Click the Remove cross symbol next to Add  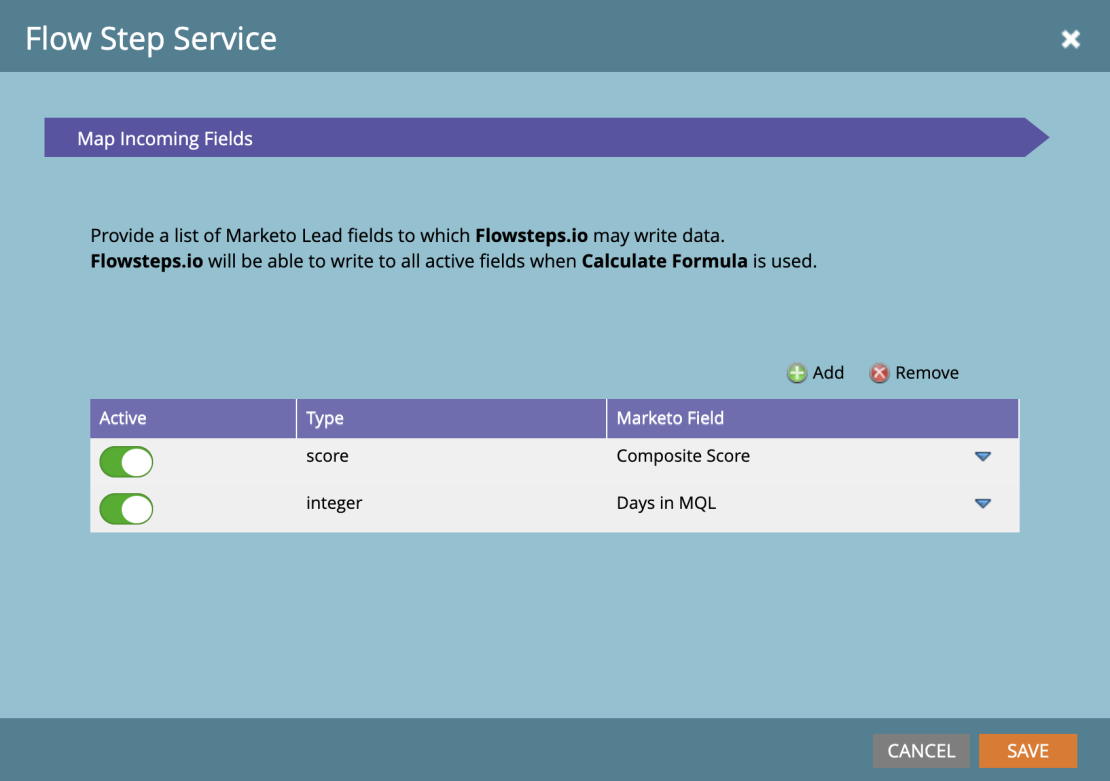point(878,372)
